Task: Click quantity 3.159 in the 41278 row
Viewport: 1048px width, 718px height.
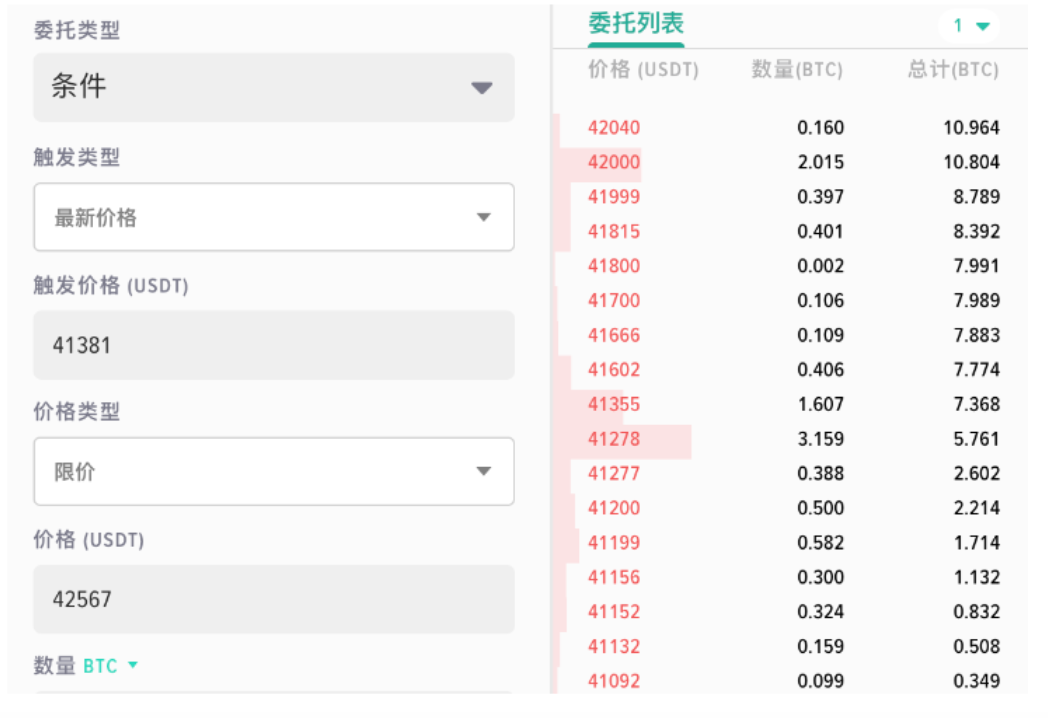Action: (x=821, y=439)
